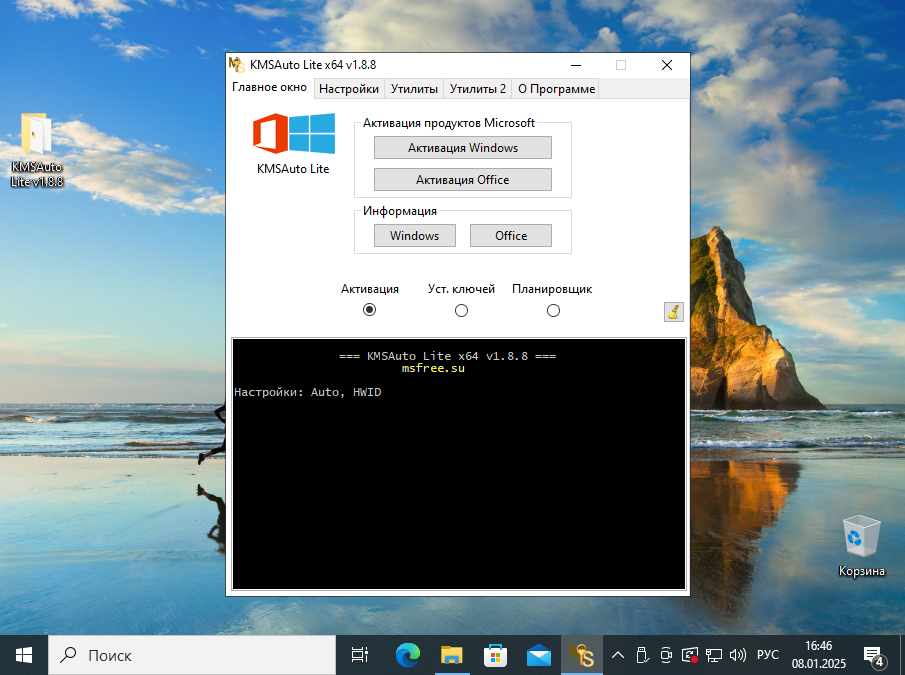This screenshot has height=675, width=905.
Task: Click the Office information button
Action: (x=510, y=235)
